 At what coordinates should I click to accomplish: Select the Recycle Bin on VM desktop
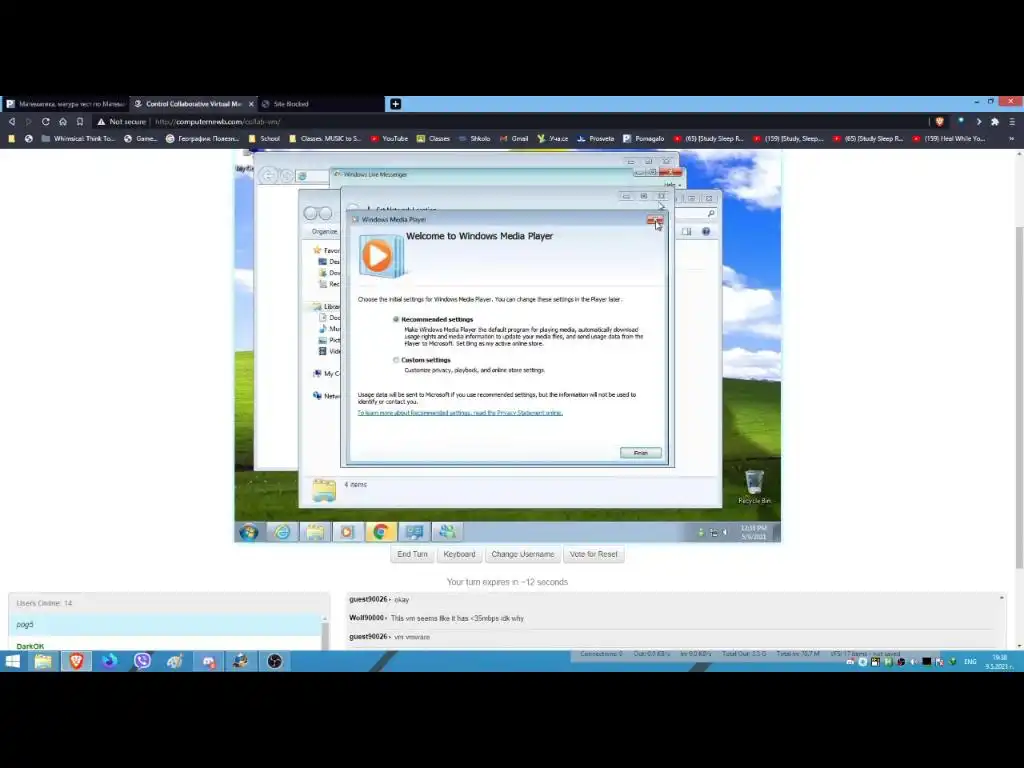754,487
